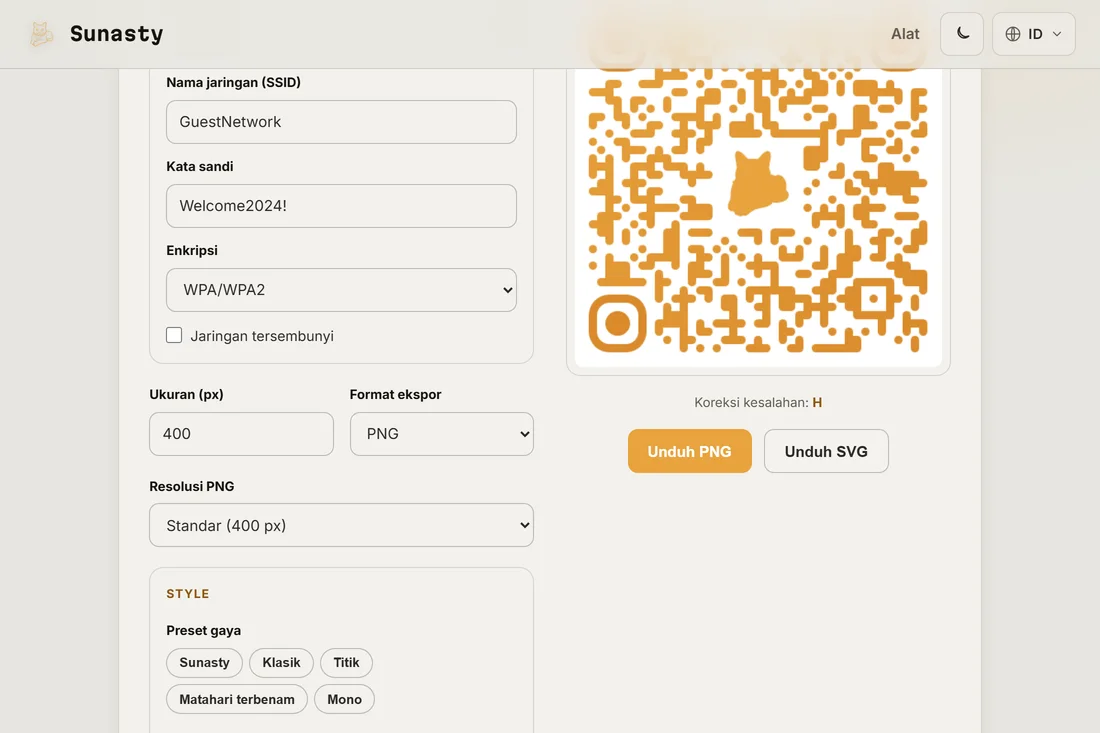1100x733 pixels.
Task: Click the Sunasty brand name link
Action: click(116, 34)
